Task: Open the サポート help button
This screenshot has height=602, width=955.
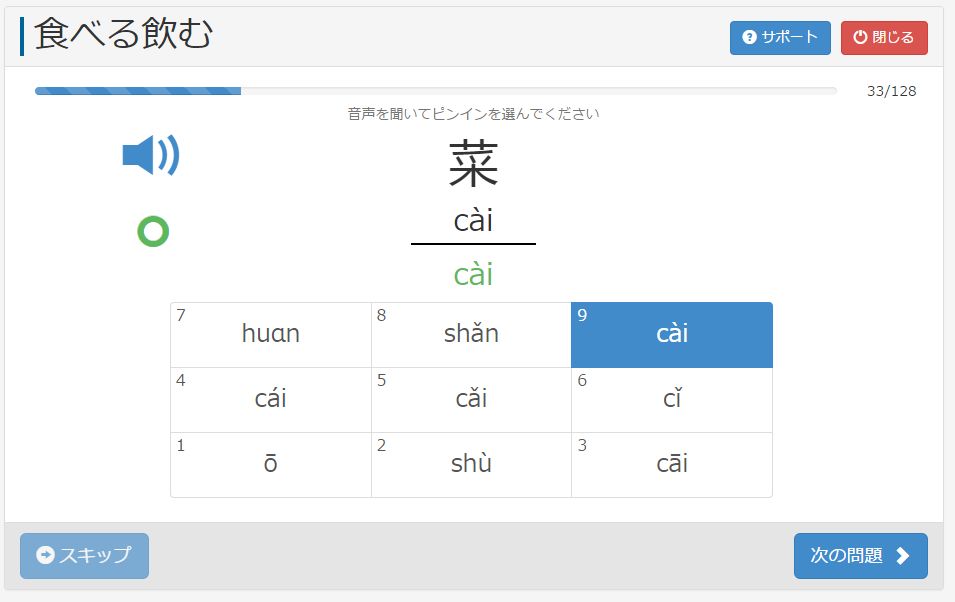Action: (x=780, y=38)
